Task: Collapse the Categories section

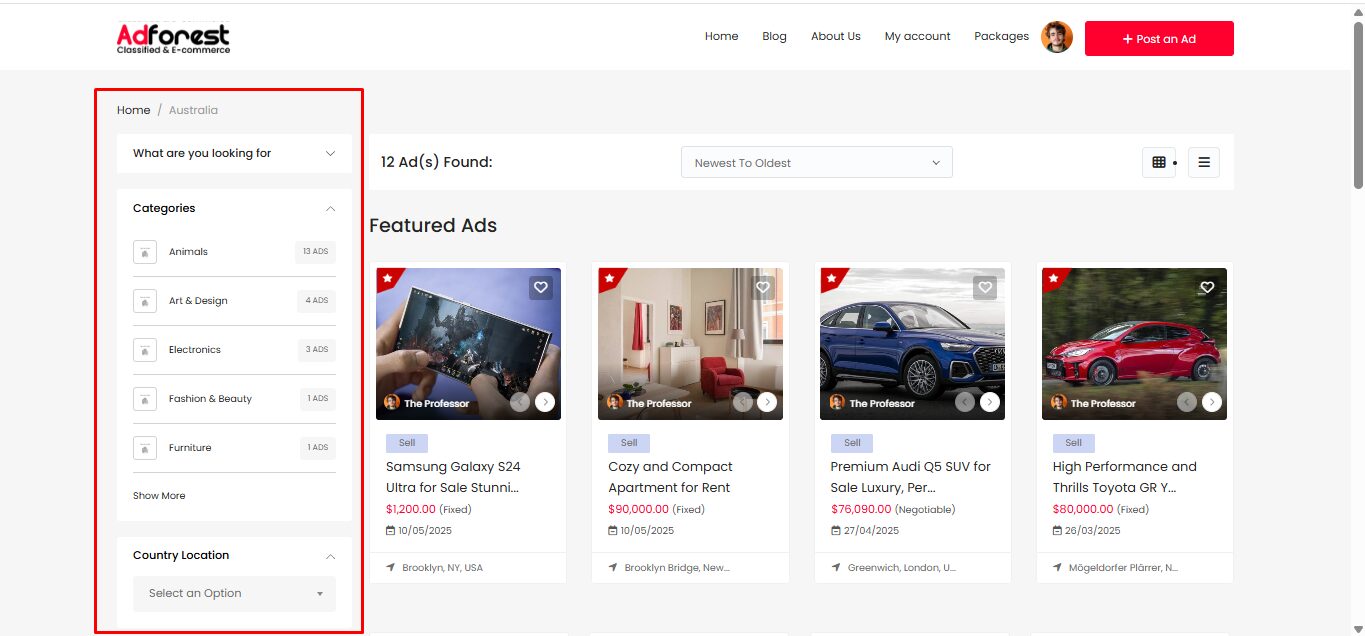Action: click(x=330, y=209)
